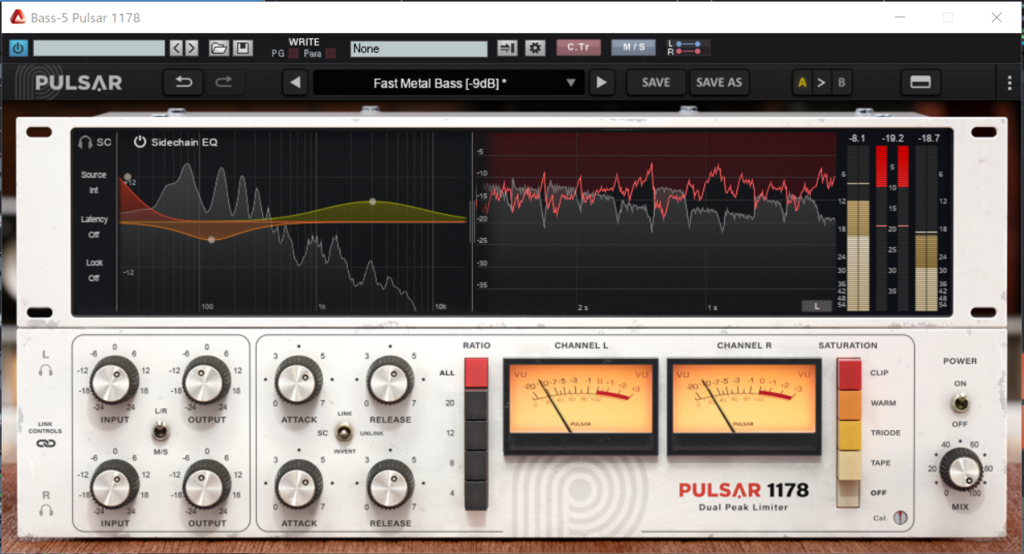Select ratio 20 button
This screenshot has height=554, width=1024.
476,404
